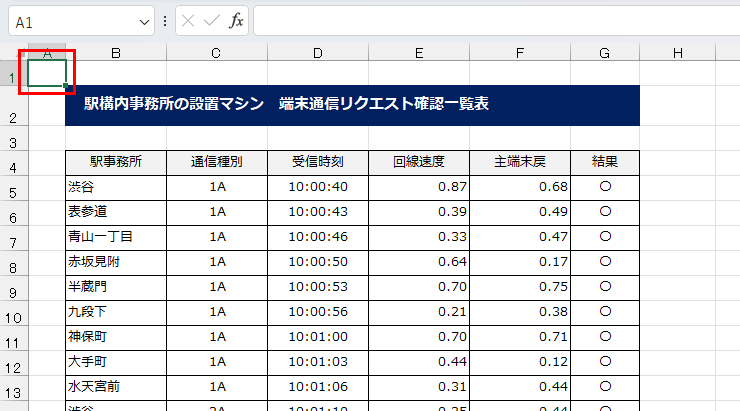Screen dimensions: 740x411
Task: Select the cell 大手町
Action: tap(116, 362)
